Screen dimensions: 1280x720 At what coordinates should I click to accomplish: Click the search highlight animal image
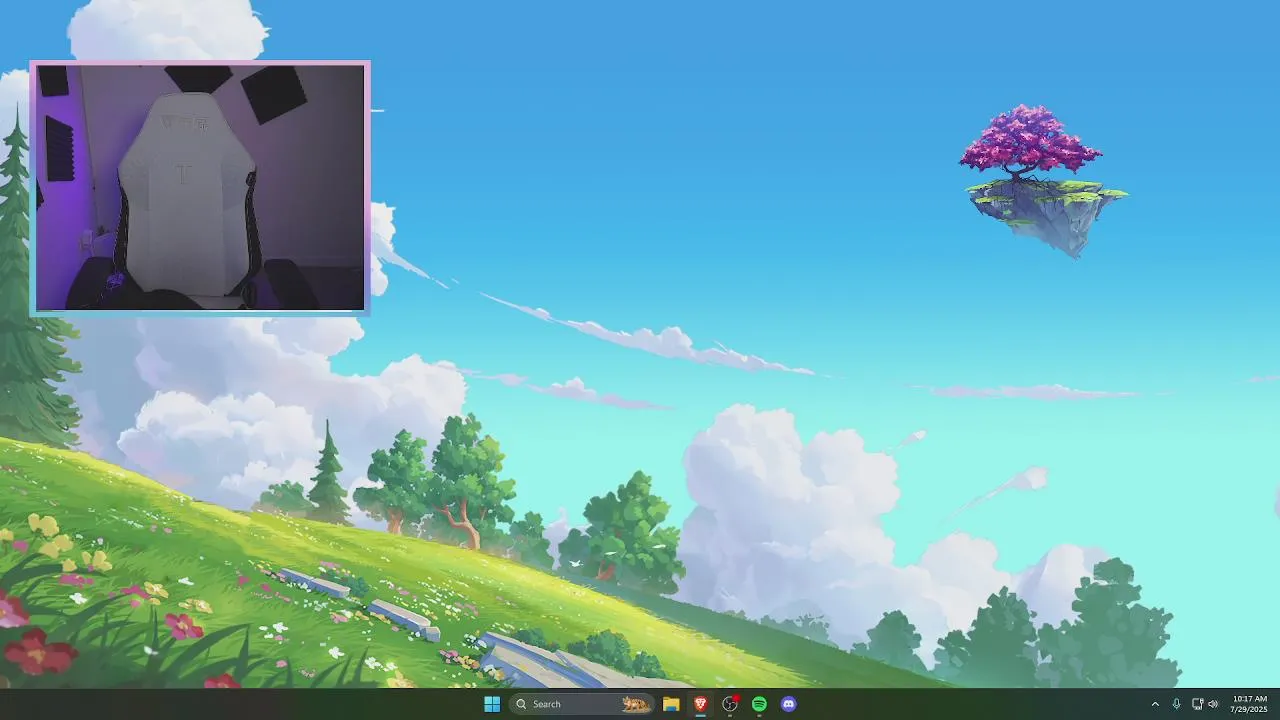click(x=635, y=704)
